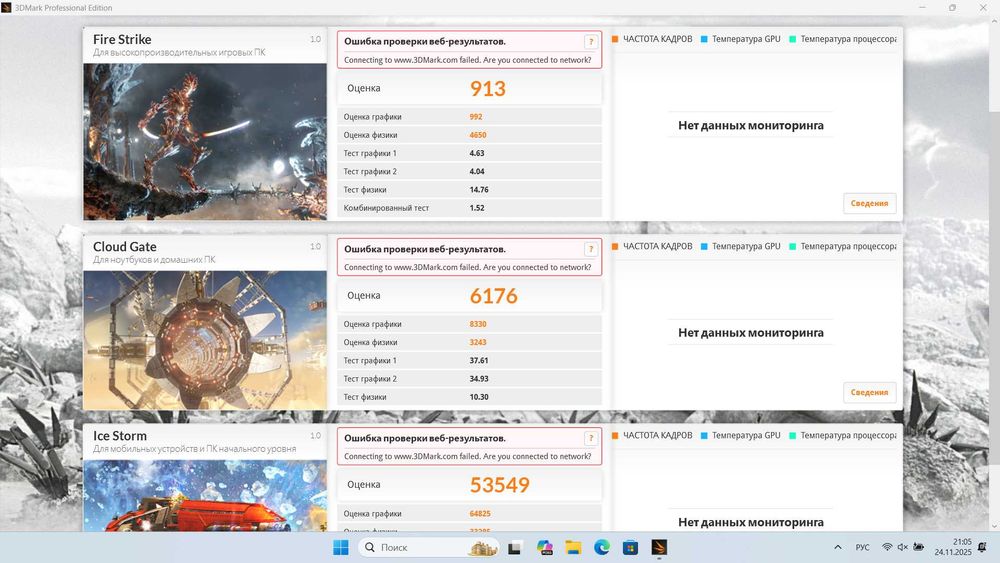Toggle orange ЧАСТОТА КАДРОВ legend in Ice Storm
This screenshot has height=563, width=1000.
click(652, 435)
